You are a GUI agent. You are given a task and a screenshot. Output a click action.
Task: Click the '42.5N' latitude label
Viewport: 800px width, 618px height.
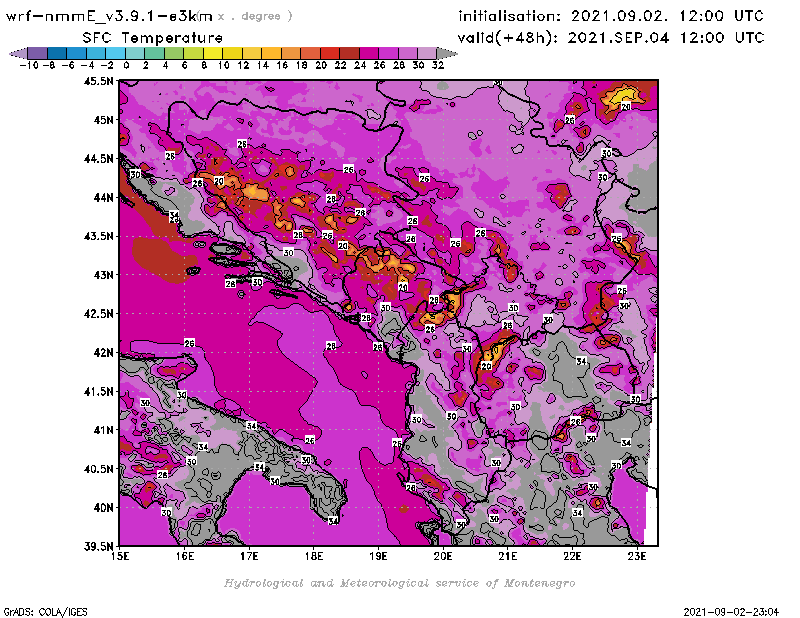98,314
